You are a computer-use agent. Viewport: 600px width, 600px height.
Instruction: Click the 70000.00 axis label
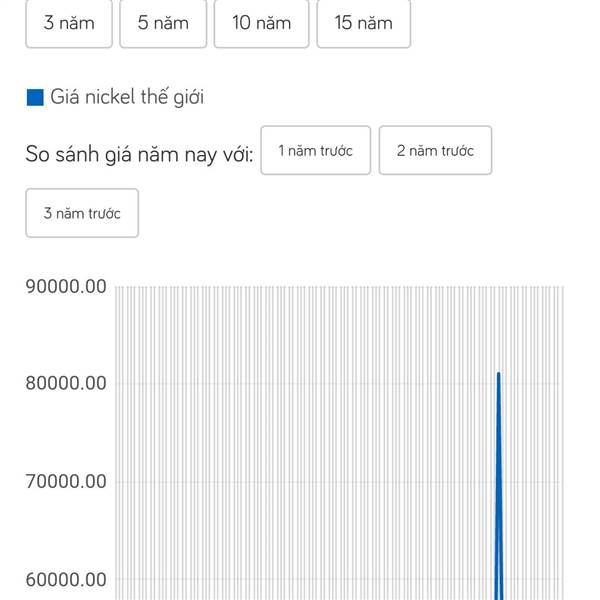[x=66, y=481]
